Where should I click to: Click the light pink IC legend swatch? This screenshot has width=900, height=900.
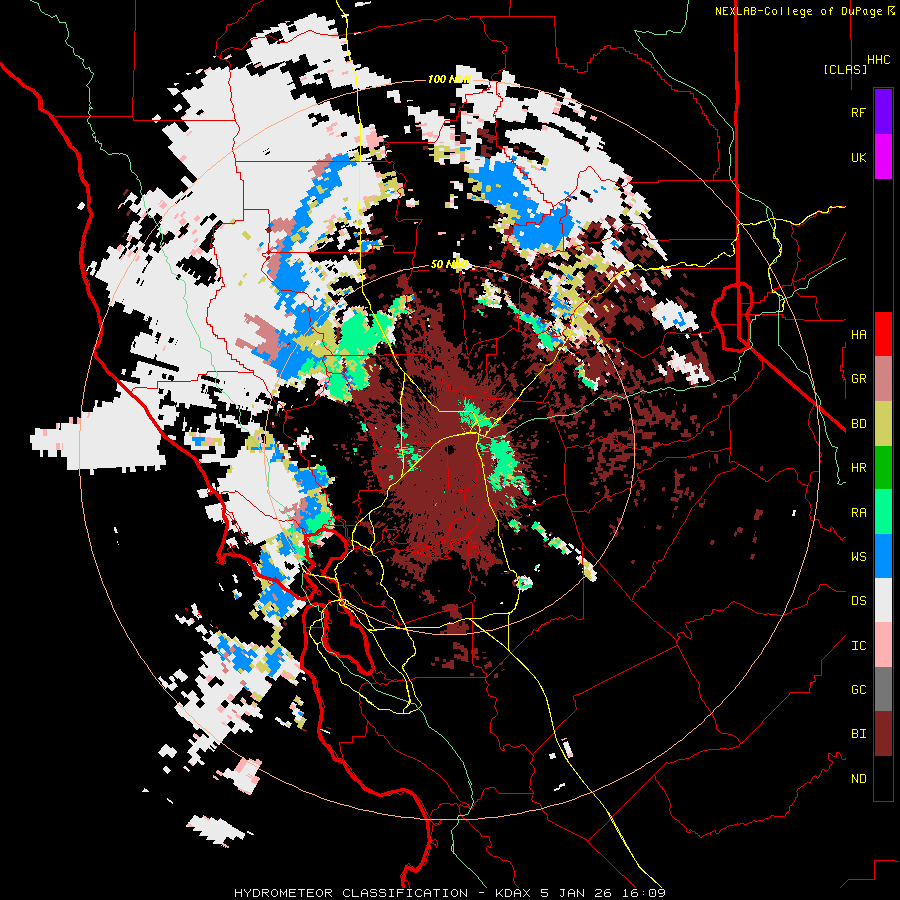[x=883, y=645]
